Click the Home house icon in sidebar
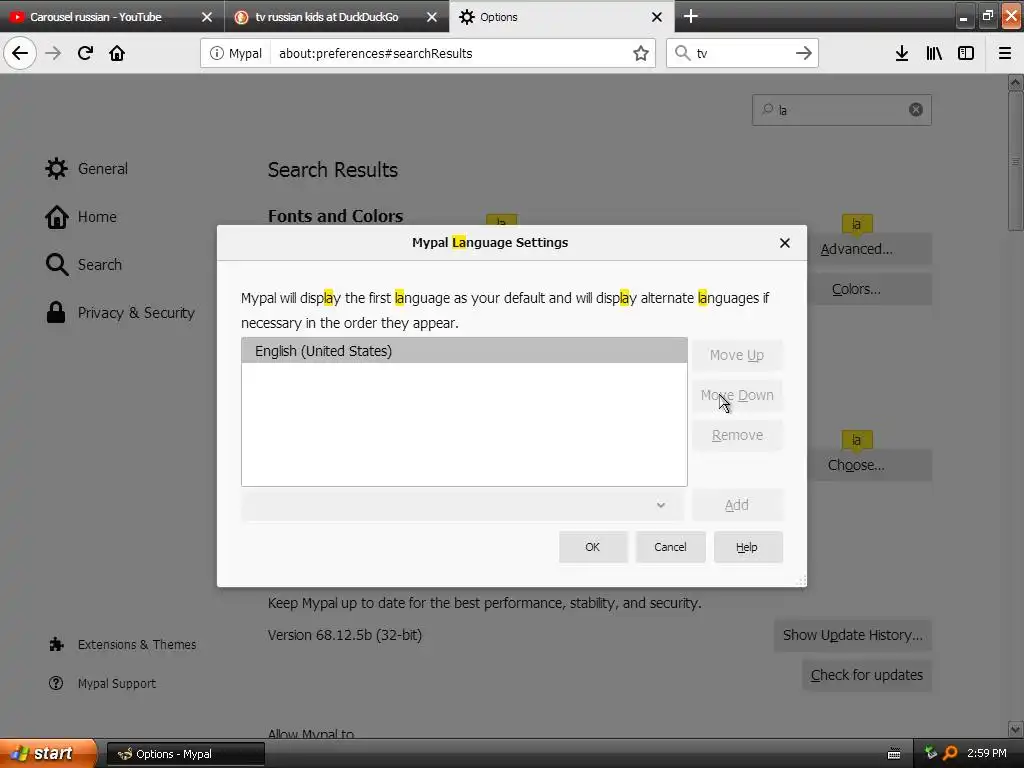This screenshot has height=768, width=1024. [56, 217]
